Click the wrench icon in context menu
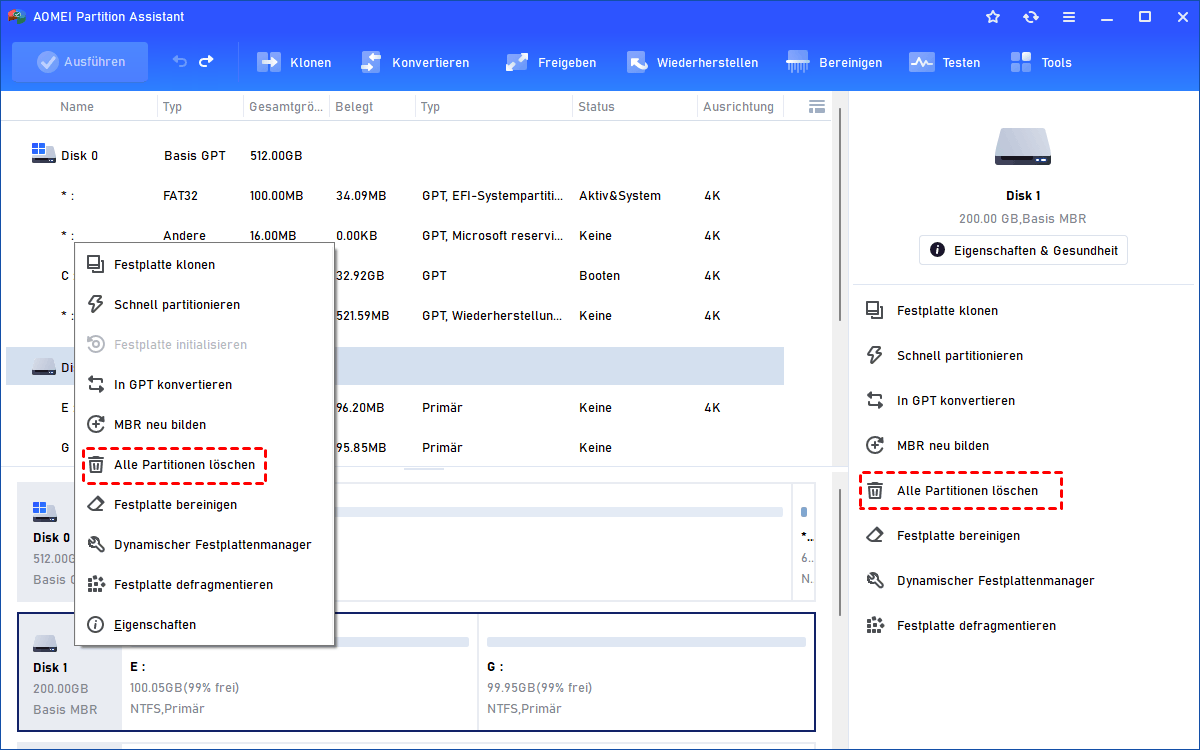The image size is (1200, 750). (96, 545)
